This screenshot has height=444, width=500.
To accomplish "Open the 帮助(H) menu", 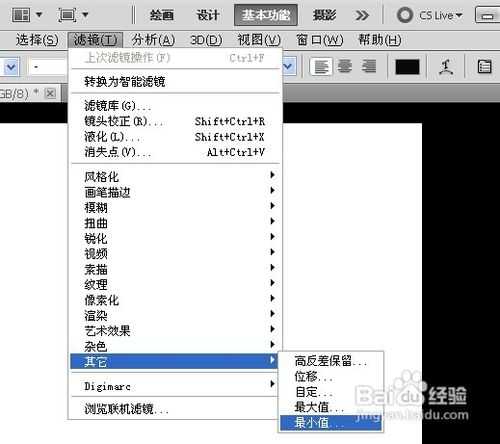I will [x=379, y=40].
